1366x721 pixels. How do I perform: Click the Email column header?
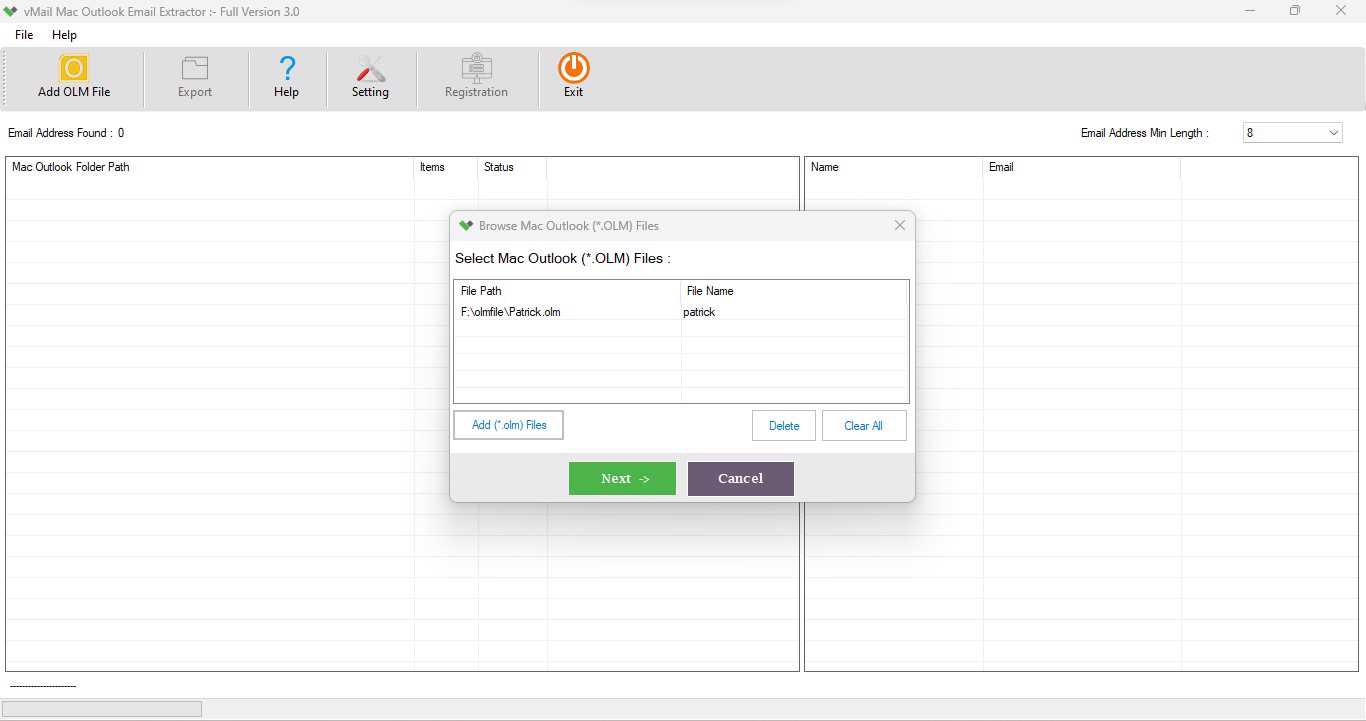coord(1082,167)
